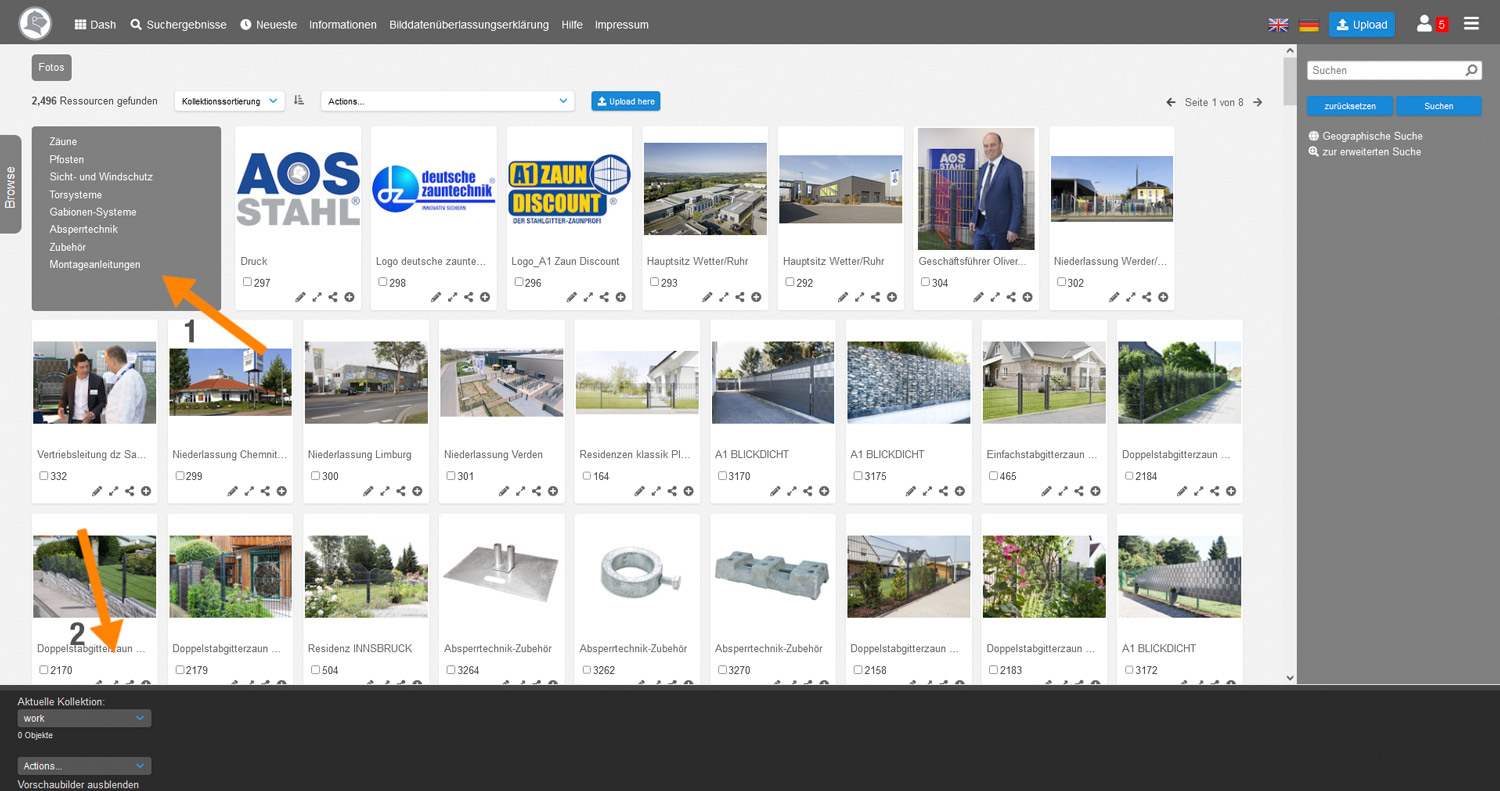The height and width of the screenshot is (791, 1500).
Task: Add A1 BLICKDICHT resource 3170 to collection
Action: click(x=824, y=491)
